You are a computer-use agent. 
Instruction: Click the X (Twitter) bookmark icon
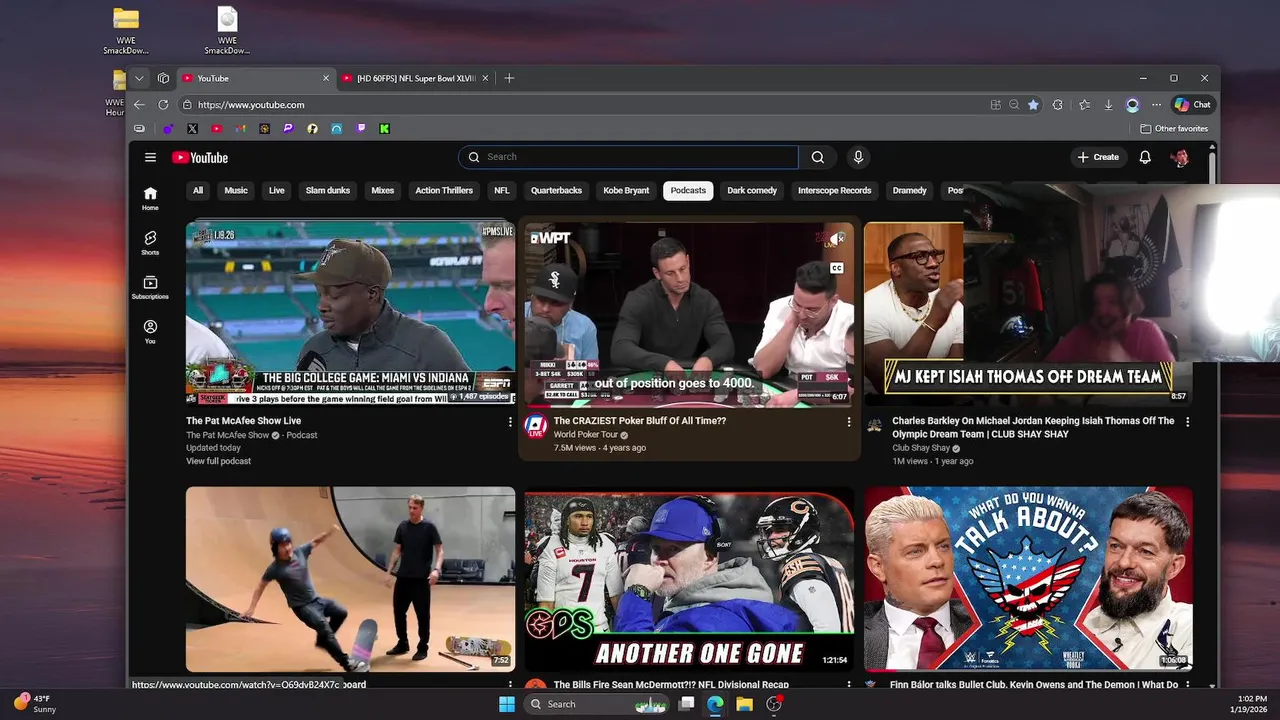coord(192,128)
